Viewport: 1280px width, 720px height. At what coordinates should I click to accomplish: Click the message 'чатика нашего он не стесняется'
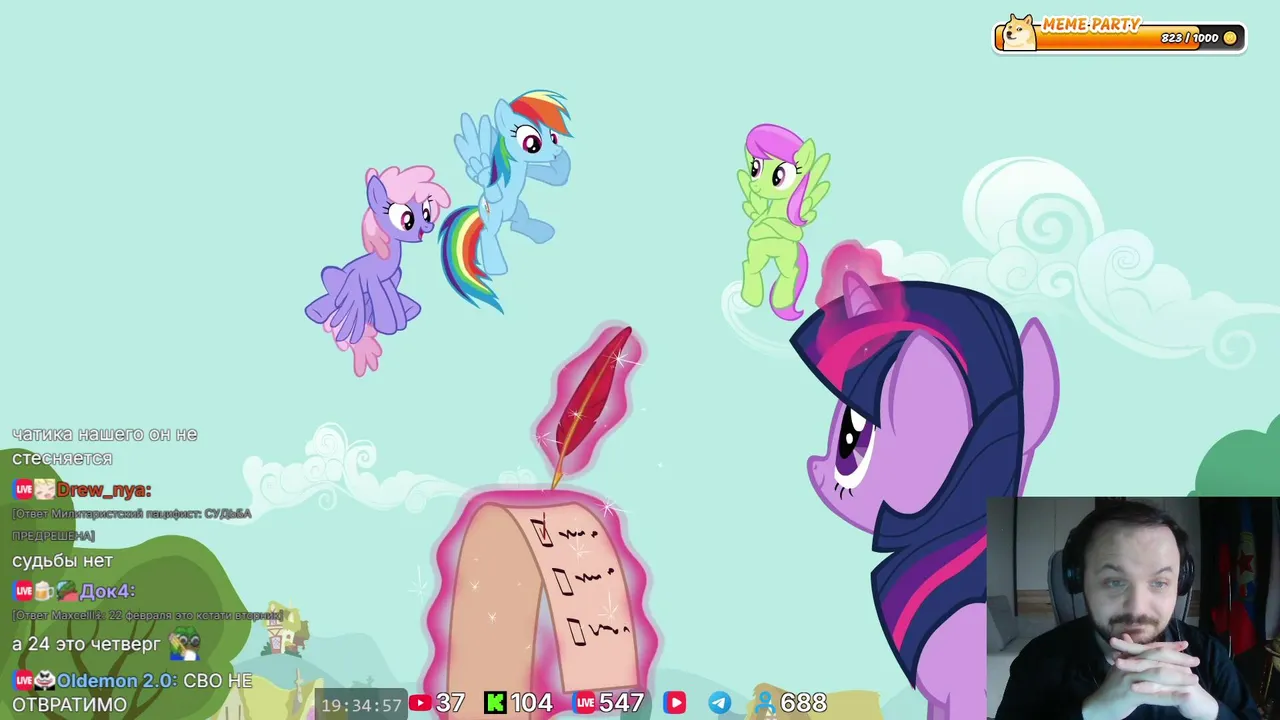pyautogui.click(x=105, y=446)
